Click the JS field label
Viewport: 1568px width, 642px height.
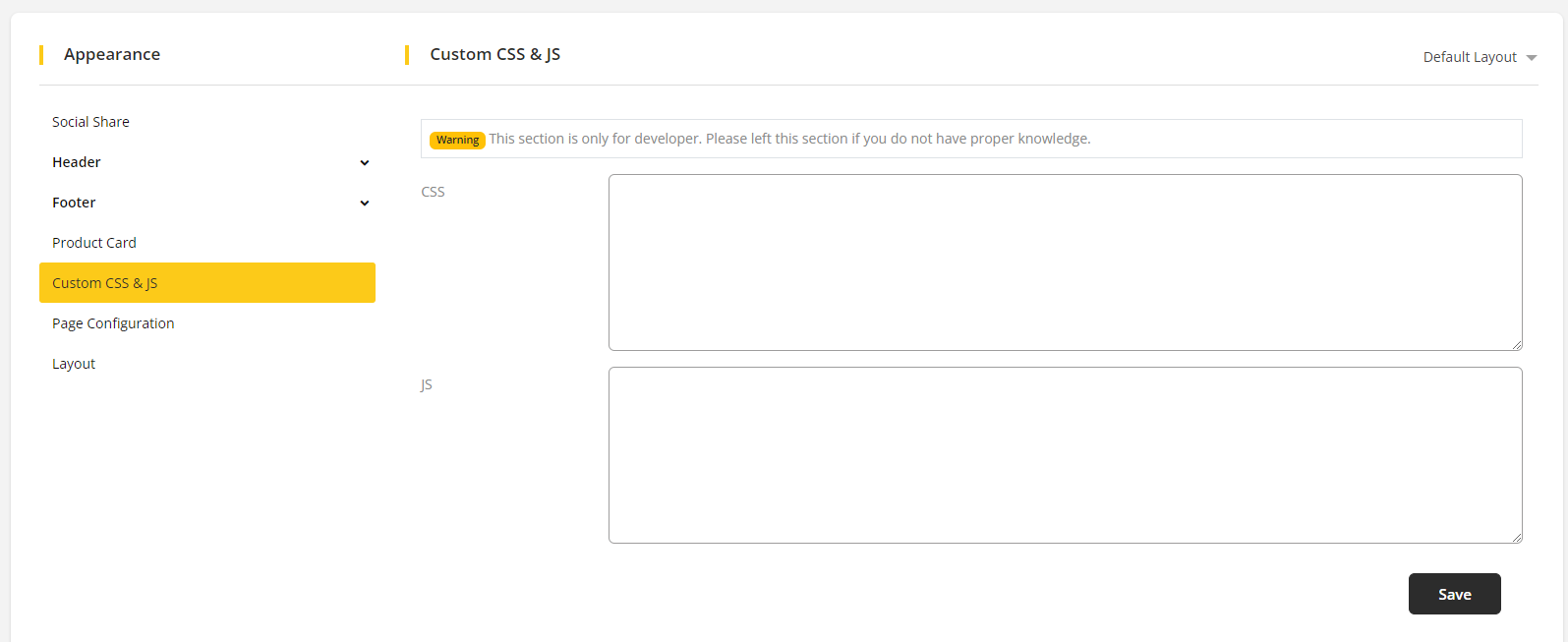pyautogui.click(x=427, y=384)
